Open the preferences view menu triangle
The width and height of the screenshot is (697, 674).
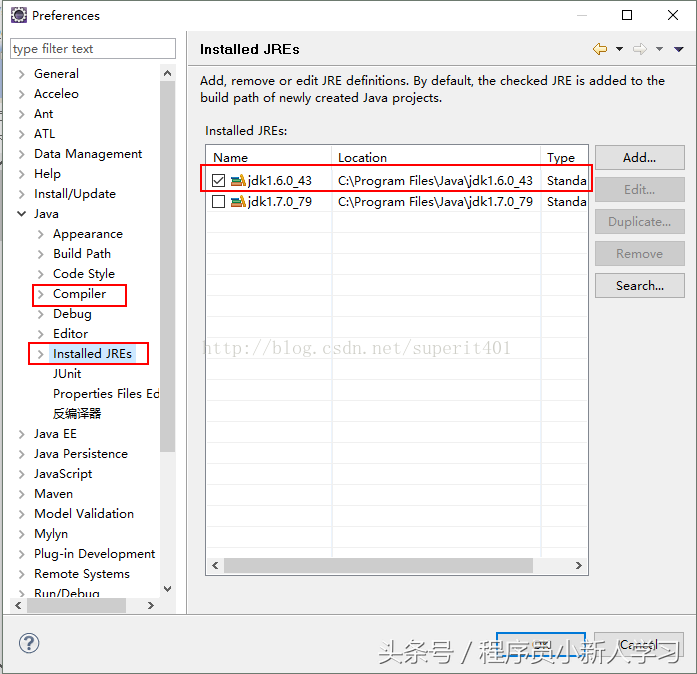pyautogui.click(x=679, y=49)
